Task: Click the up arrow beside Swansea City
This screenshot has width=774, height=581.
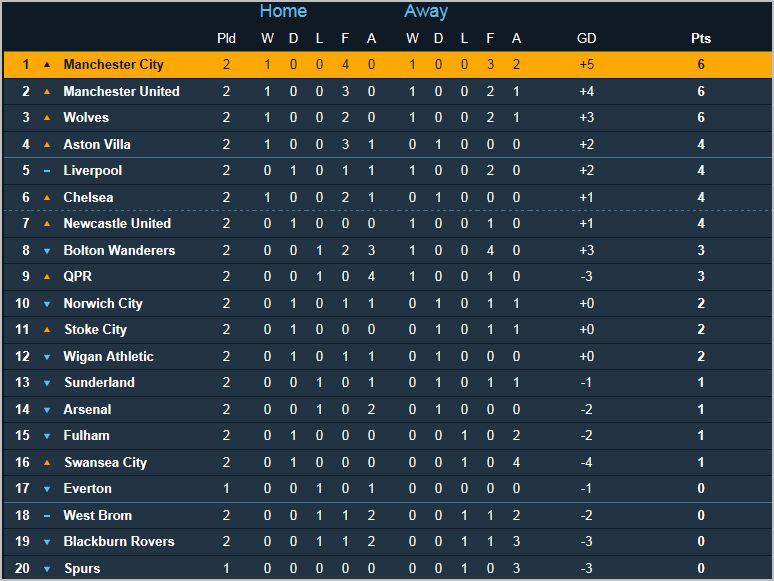Action: [47, 463]
